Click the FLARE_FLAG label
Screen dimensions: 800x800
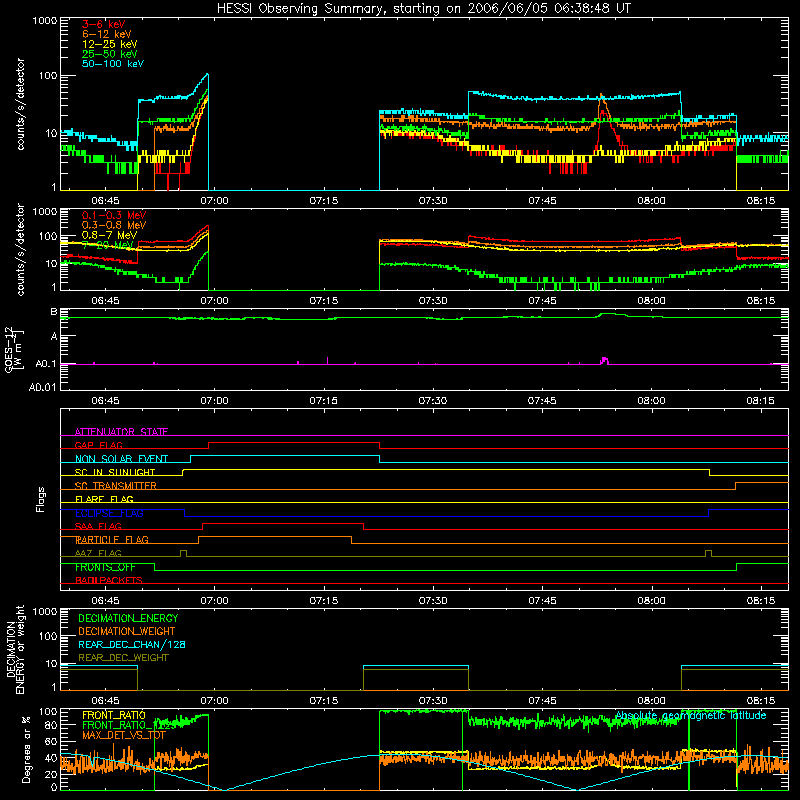tap(104, 499)
